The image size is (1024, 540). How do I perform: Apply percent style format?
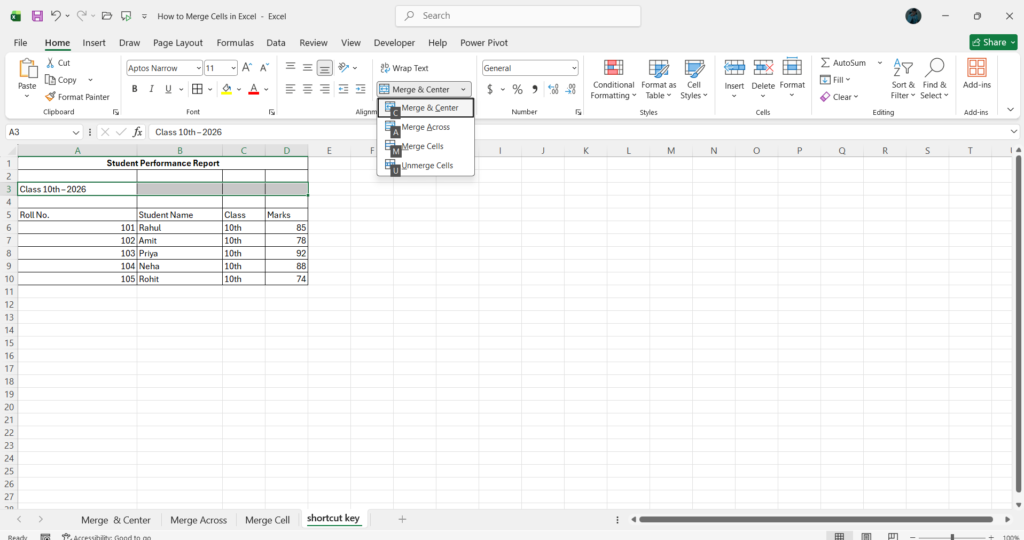coord(517,89)
